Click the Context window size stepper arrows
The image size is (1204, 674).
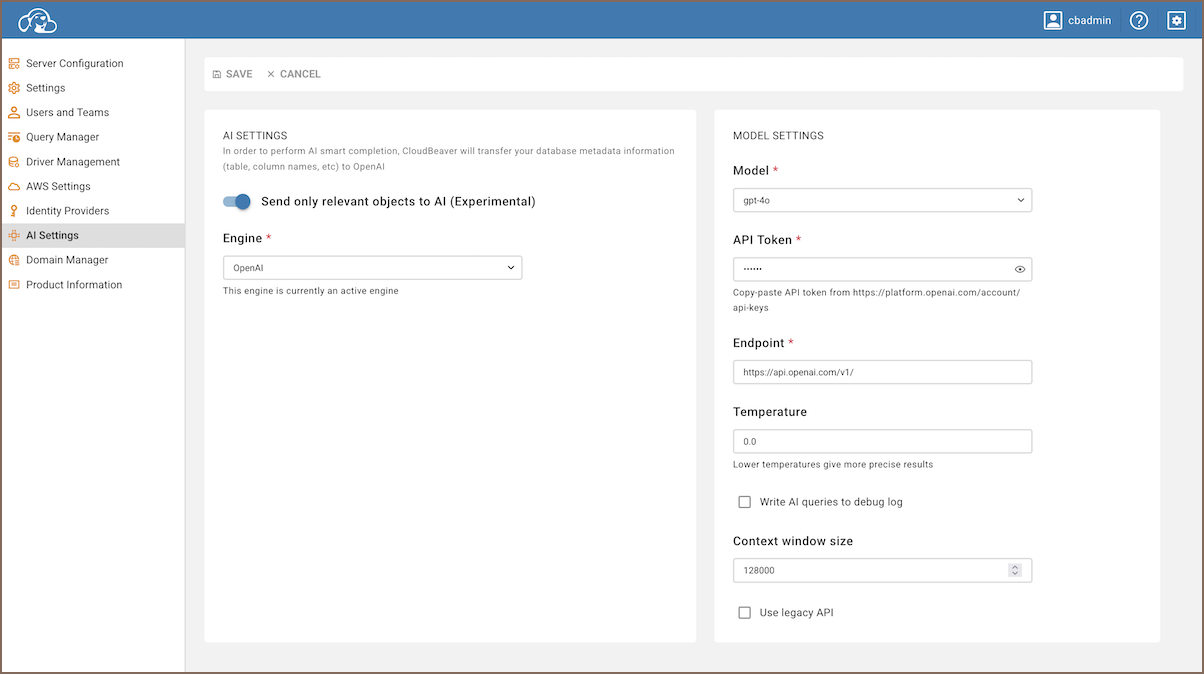[x=1015, y=570]
